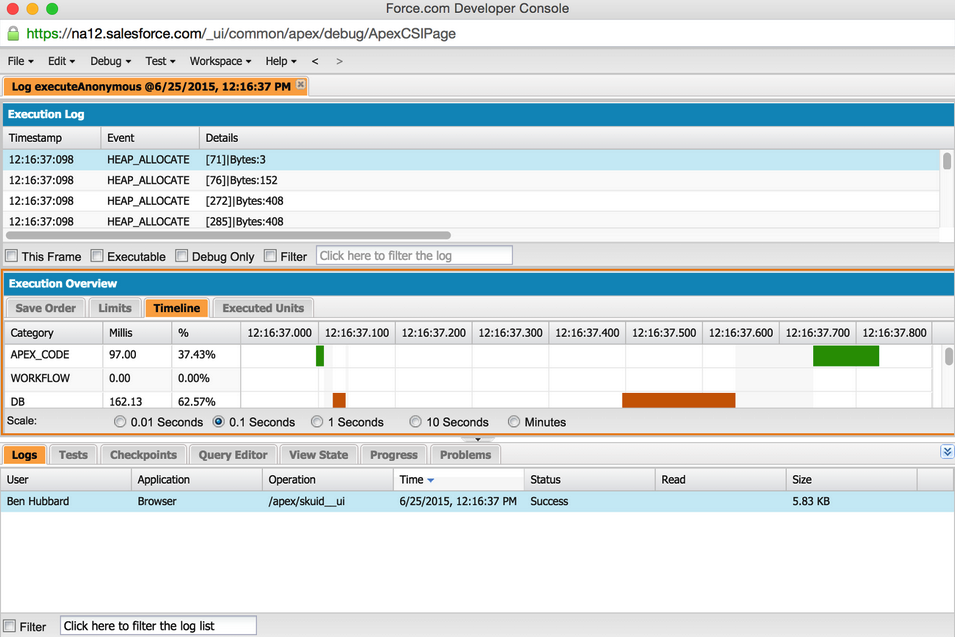Toggle the Debug Only checkbox
955x637 pixels.
[x=182, y=256]
